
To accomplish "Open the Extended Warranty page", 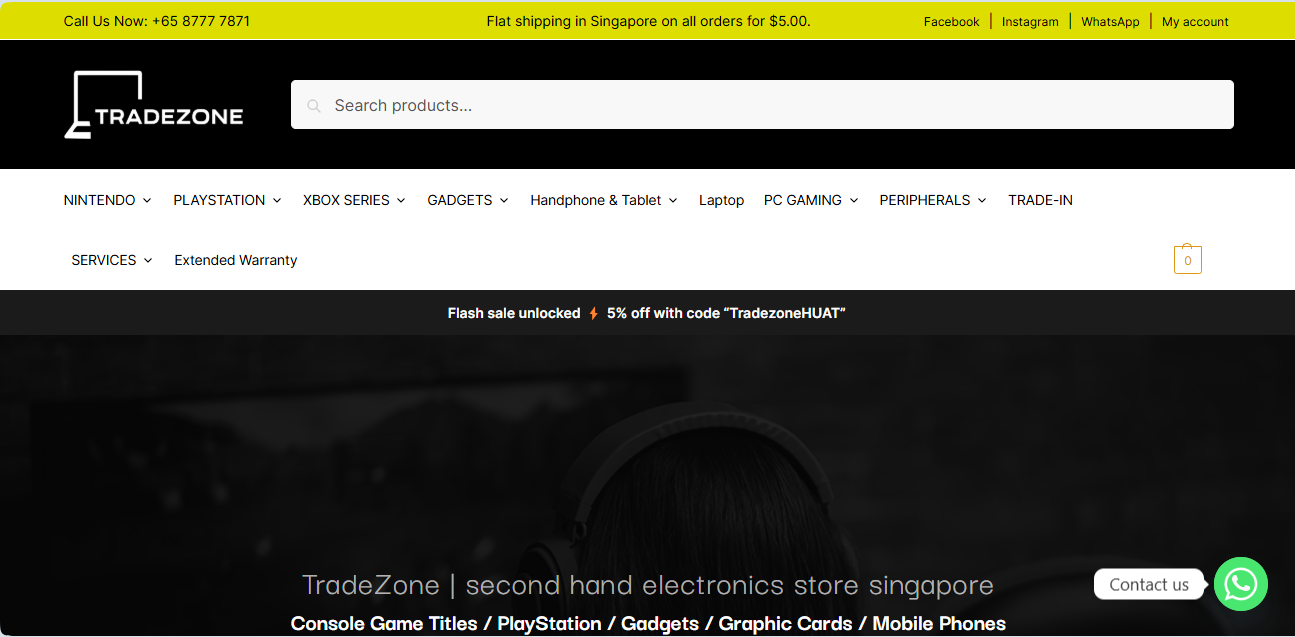I will point(236,260).
